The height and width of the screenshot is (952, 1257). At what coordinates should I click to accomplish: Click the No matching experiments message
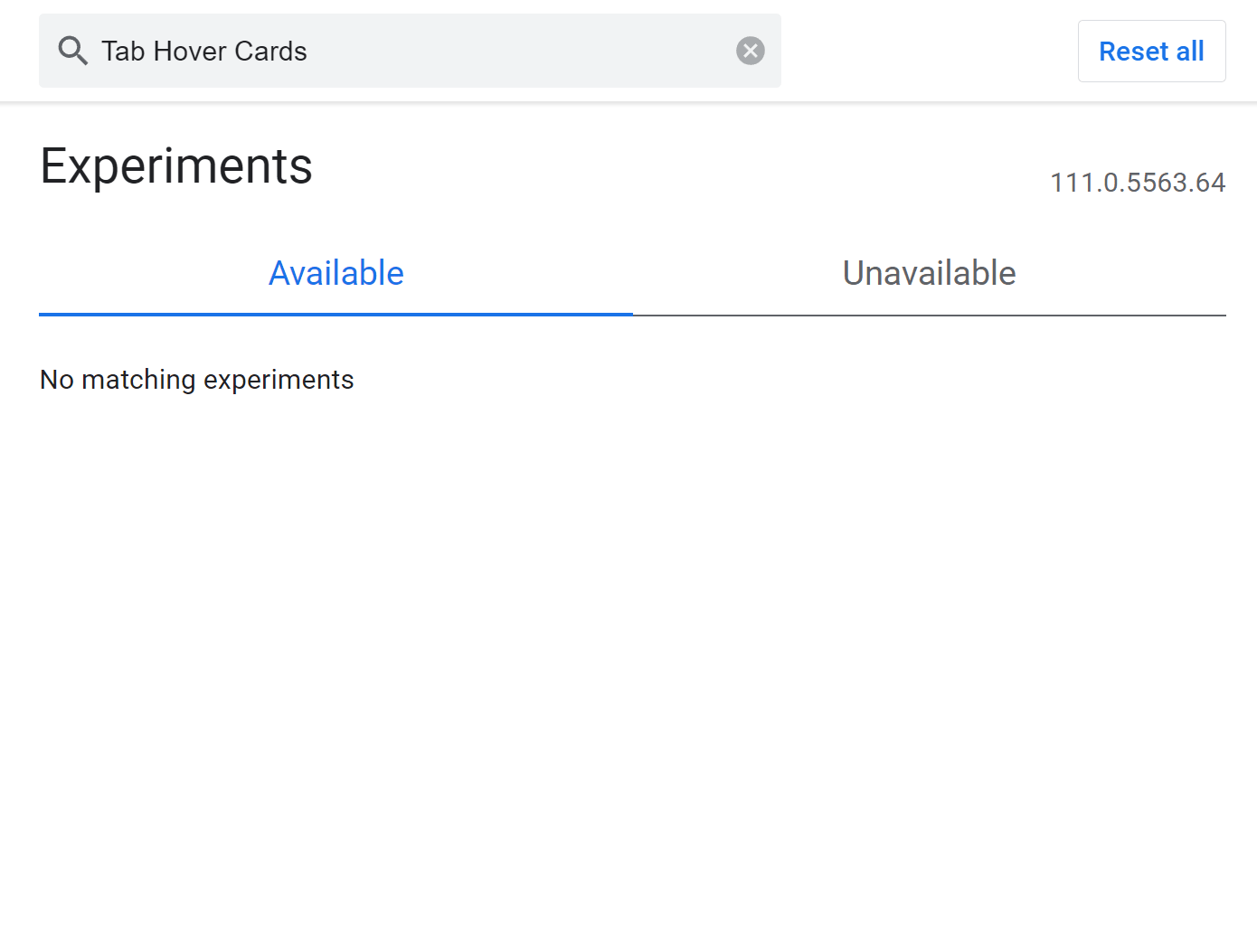tap(196, 379)
